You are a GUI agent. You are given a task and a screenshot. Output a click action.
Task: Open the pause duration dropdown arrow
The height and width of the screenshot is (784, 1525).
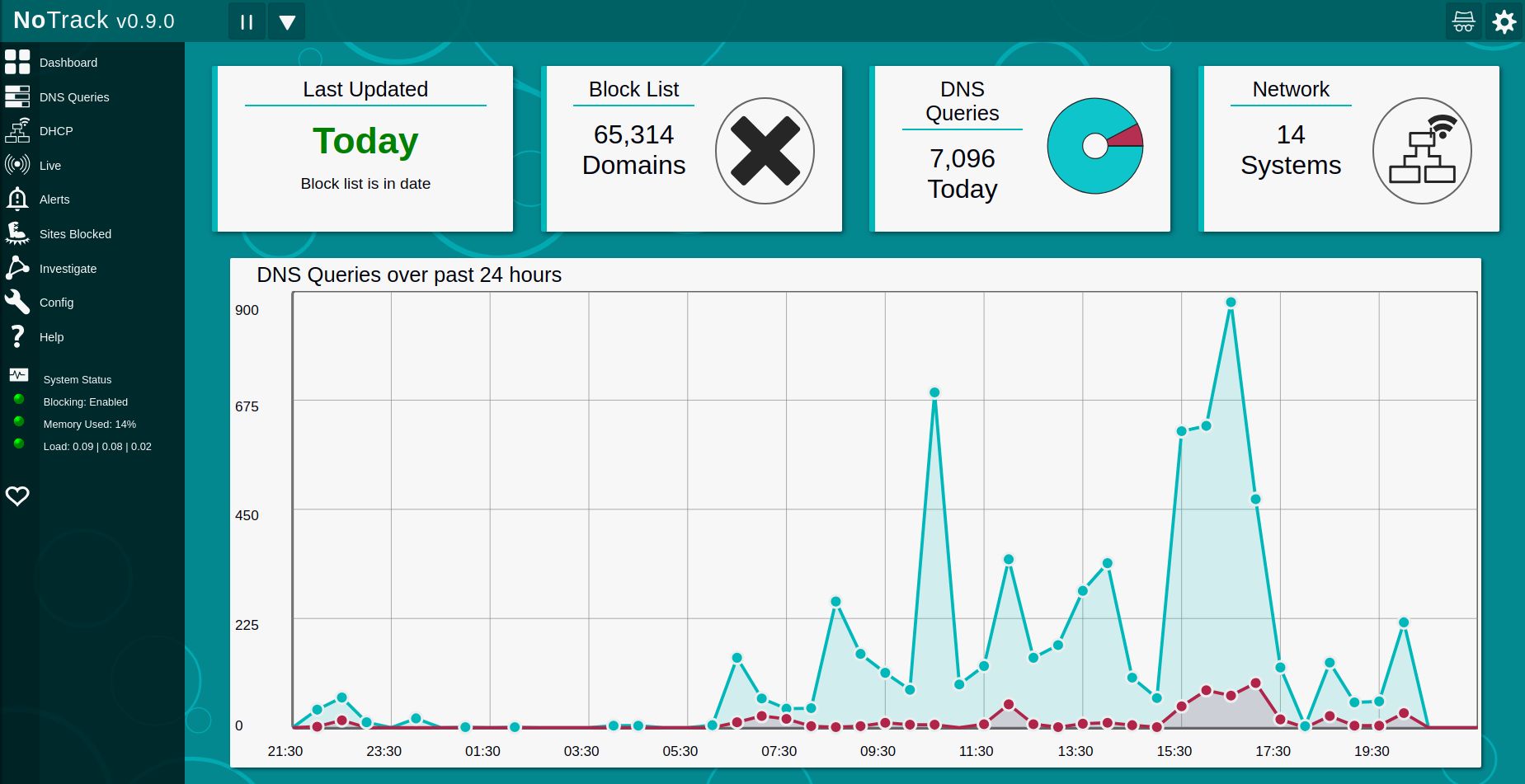(286, 21)
